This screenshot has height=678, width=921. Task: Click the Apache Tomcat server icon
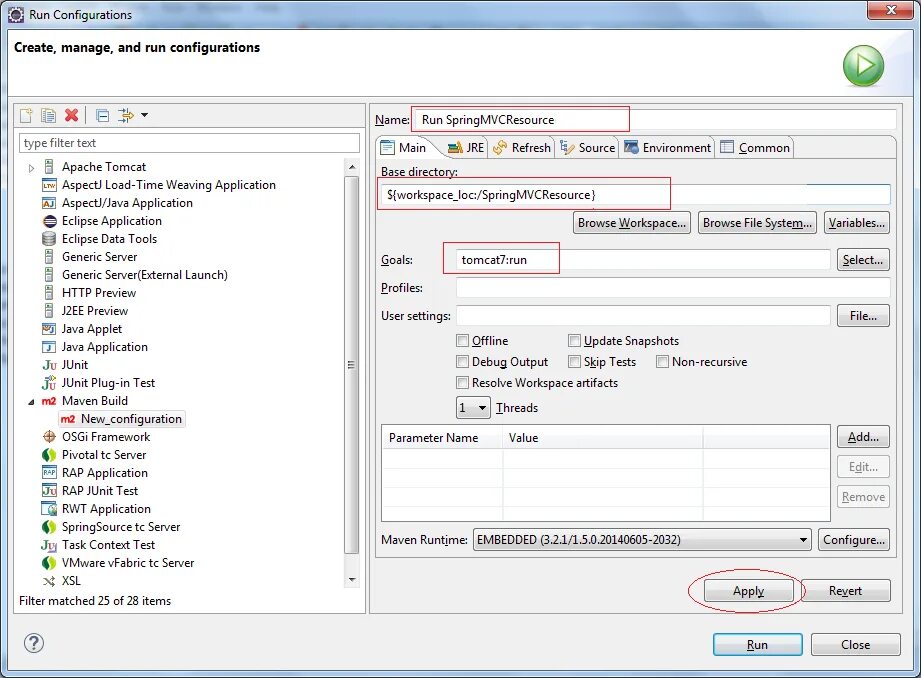pos(49,167)
